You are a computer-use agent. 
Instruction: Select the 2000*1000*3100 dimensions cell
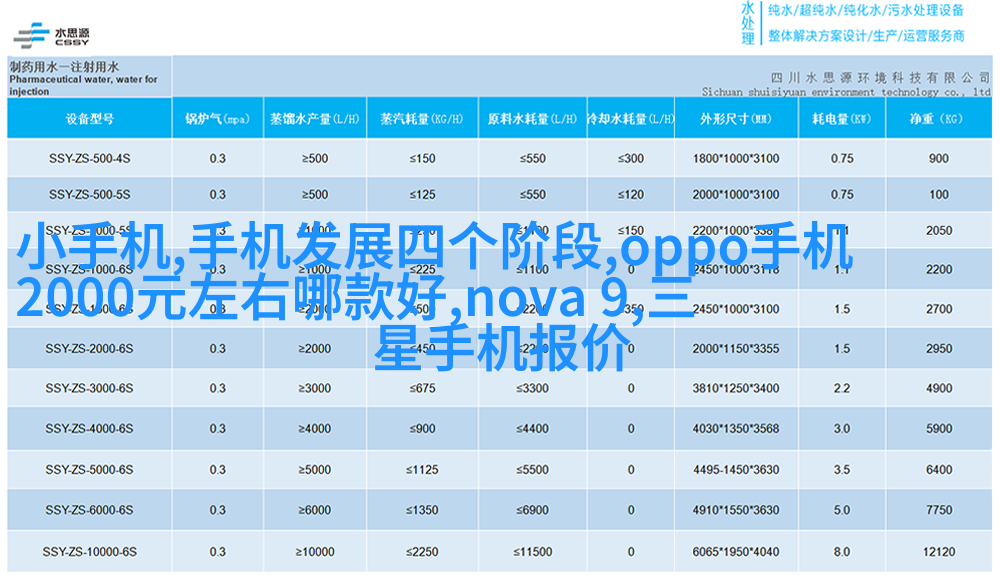pos(736,195)
